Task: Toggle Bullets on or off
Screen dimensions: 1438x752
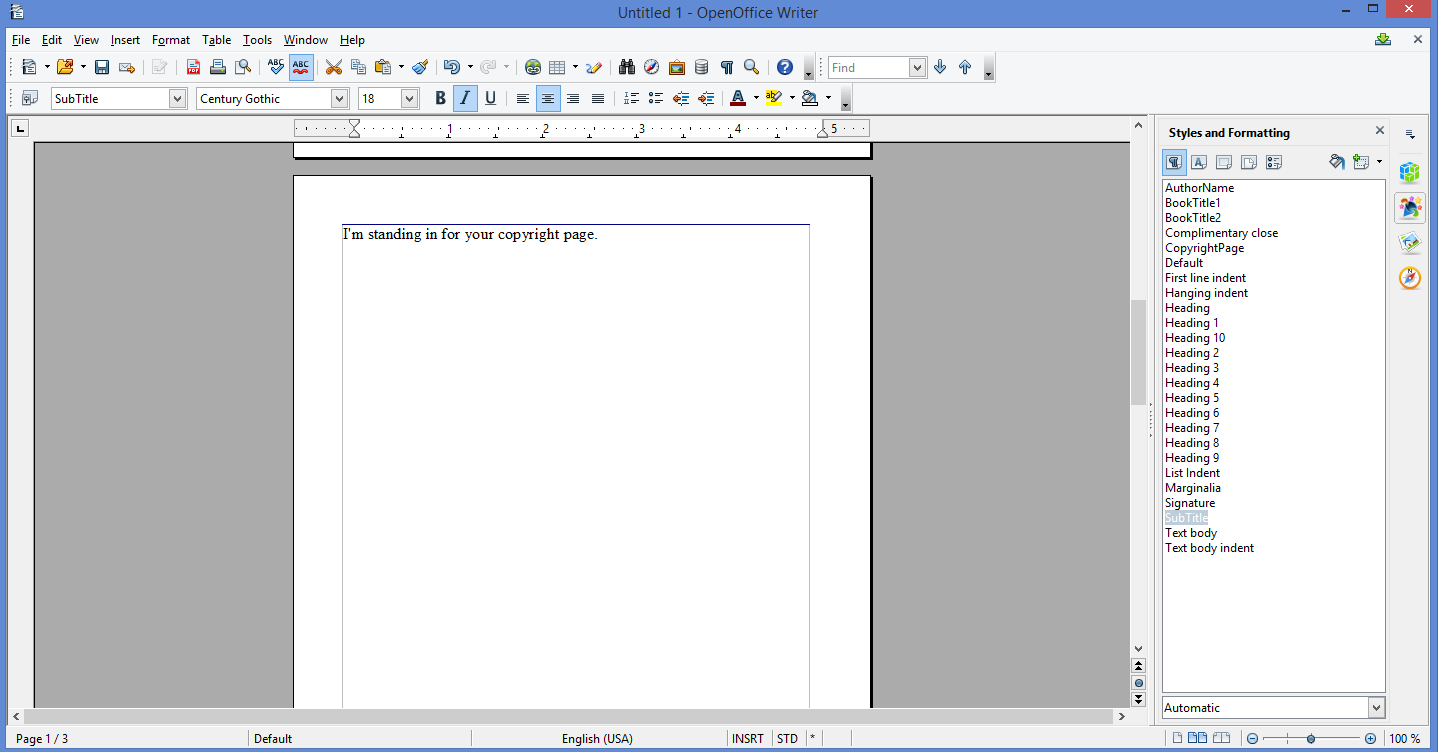Action: (656, 98)
